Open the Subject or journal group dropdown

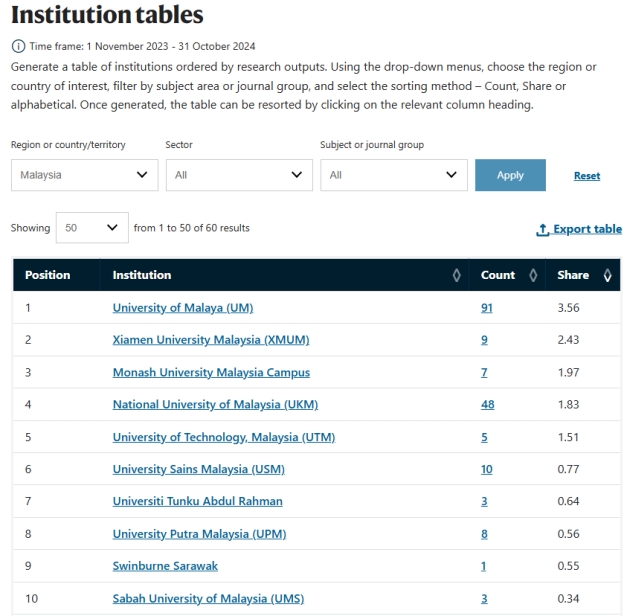click(x=392, y=175)
